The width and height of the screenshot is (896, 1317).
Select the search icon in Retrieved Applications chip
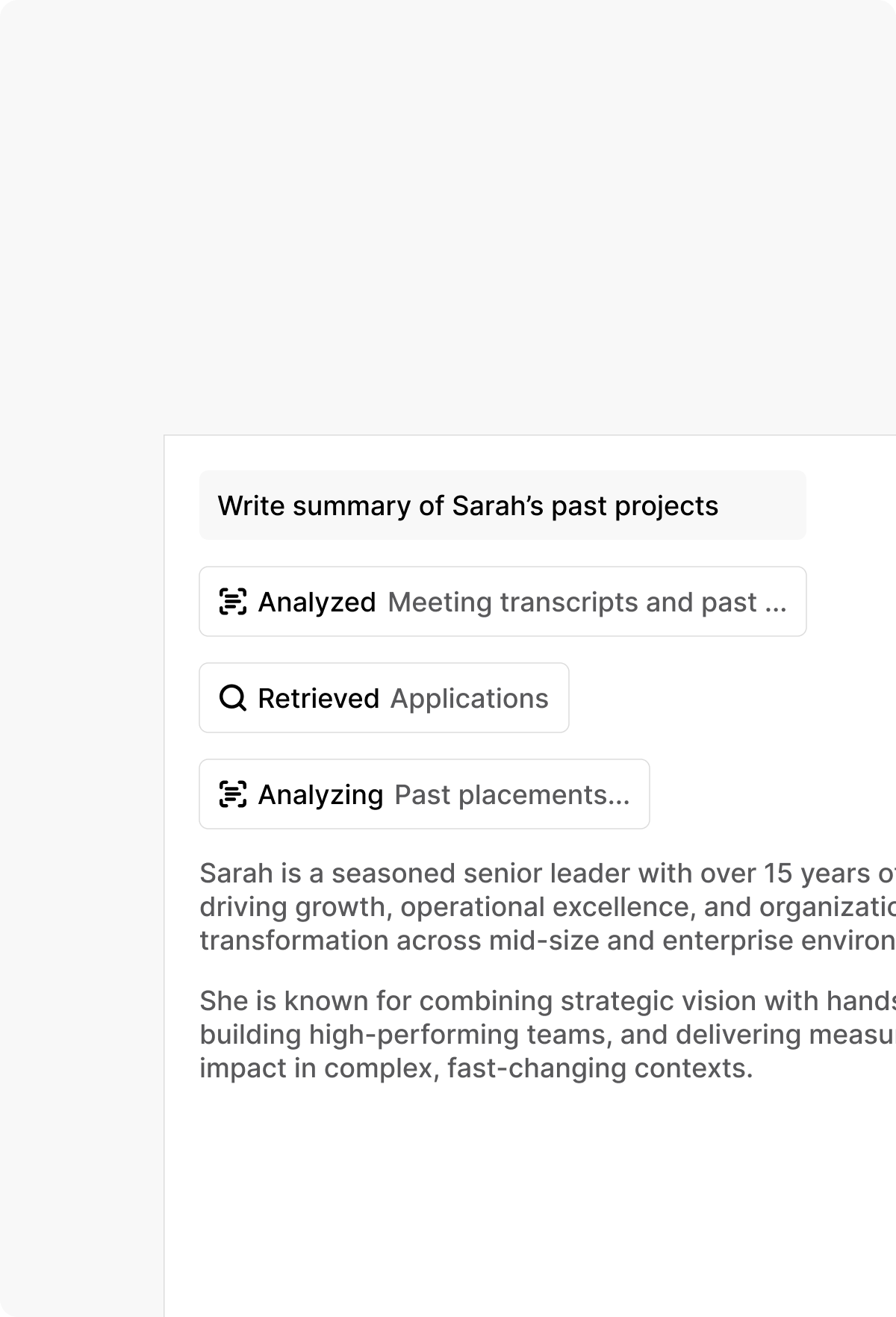[233, 697]
